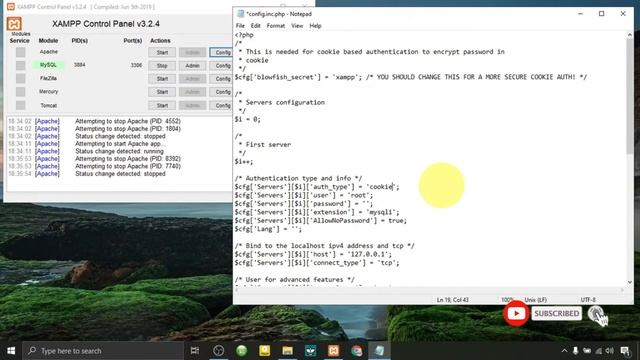Place cursor in 'auth_type' cookie line

pos(317,187)
